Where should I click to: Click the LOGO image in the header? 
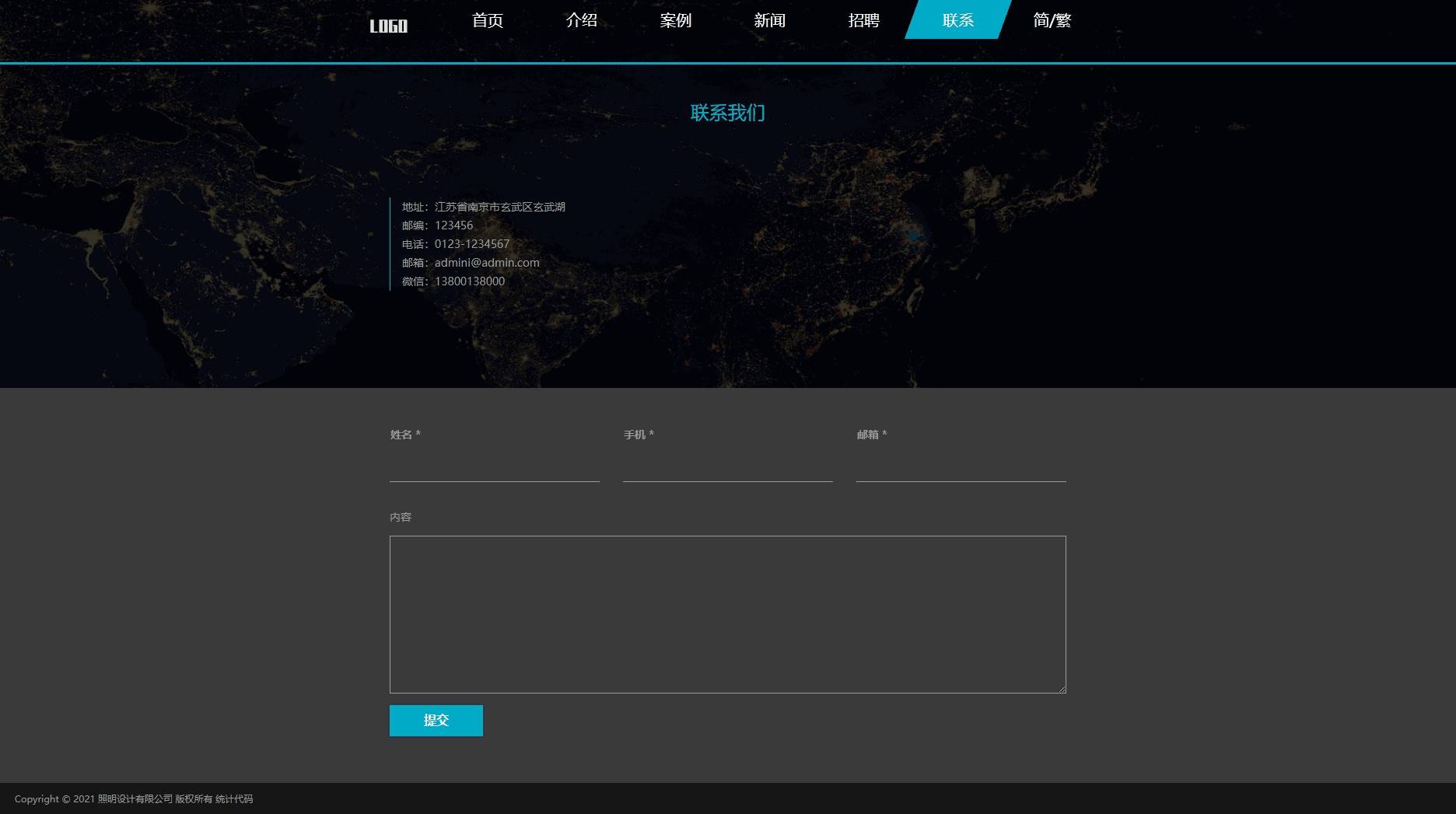(x=388, y=26)
